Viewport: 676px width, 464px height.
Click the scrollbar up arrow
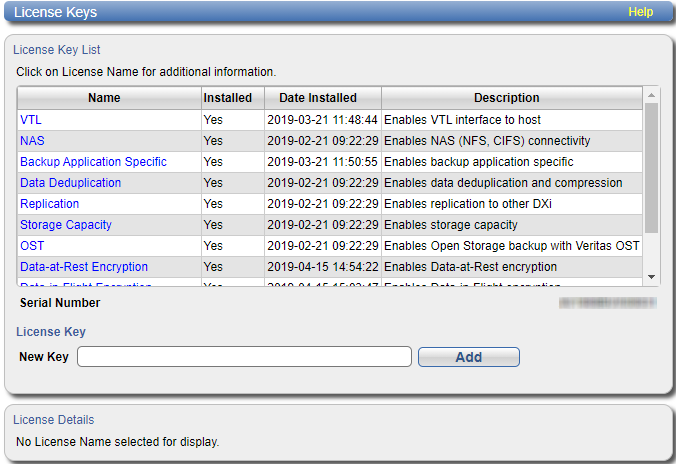pyautogui.click(x=651, y=95)
